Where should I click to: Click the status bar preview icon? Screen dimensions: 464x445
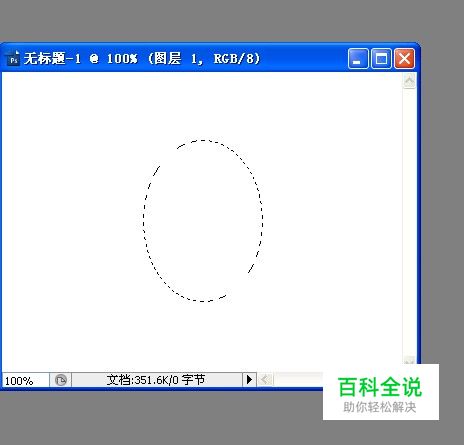[x=61, y=380]
